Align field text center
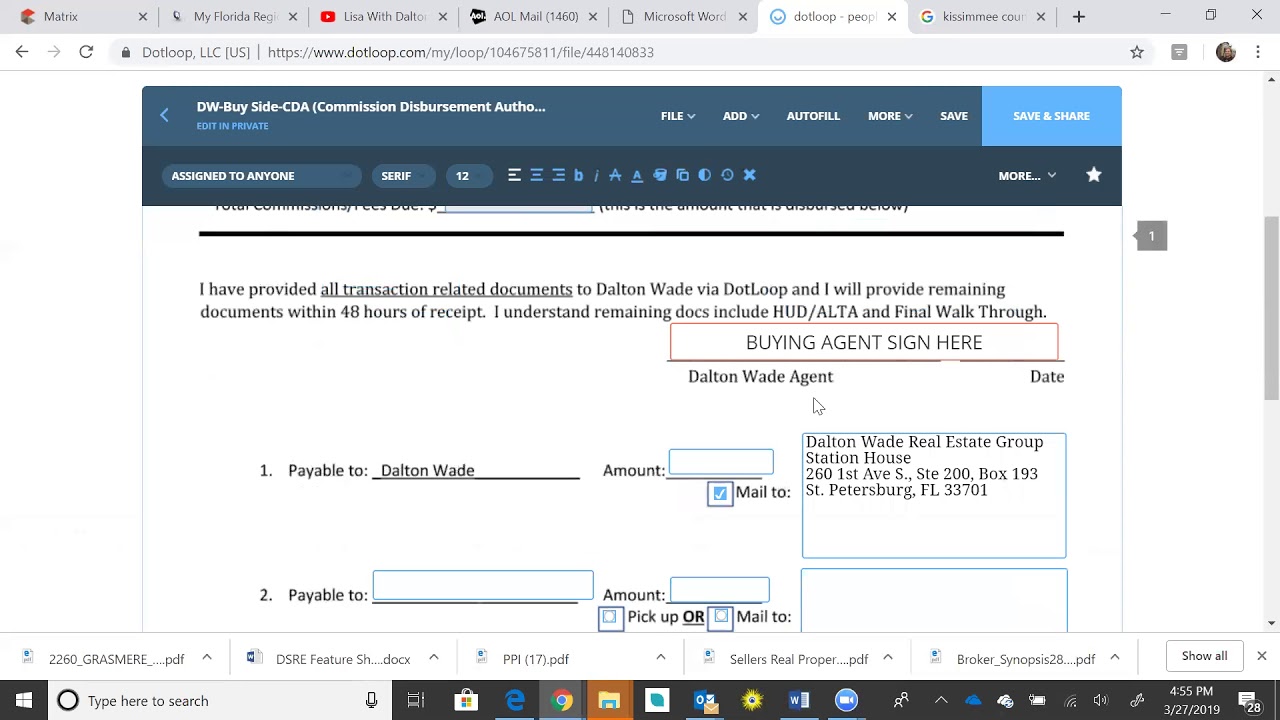1280x720 pixels. [x=536, y=175]
